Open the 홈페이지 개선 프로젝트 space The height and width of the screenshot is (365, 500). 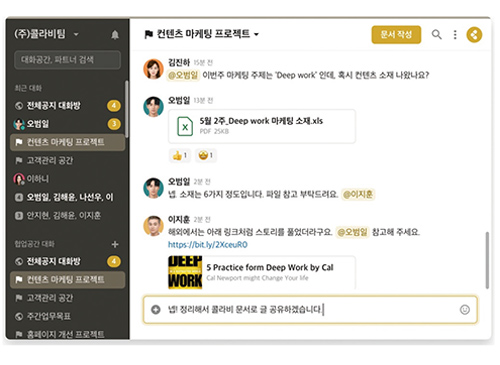67,334
